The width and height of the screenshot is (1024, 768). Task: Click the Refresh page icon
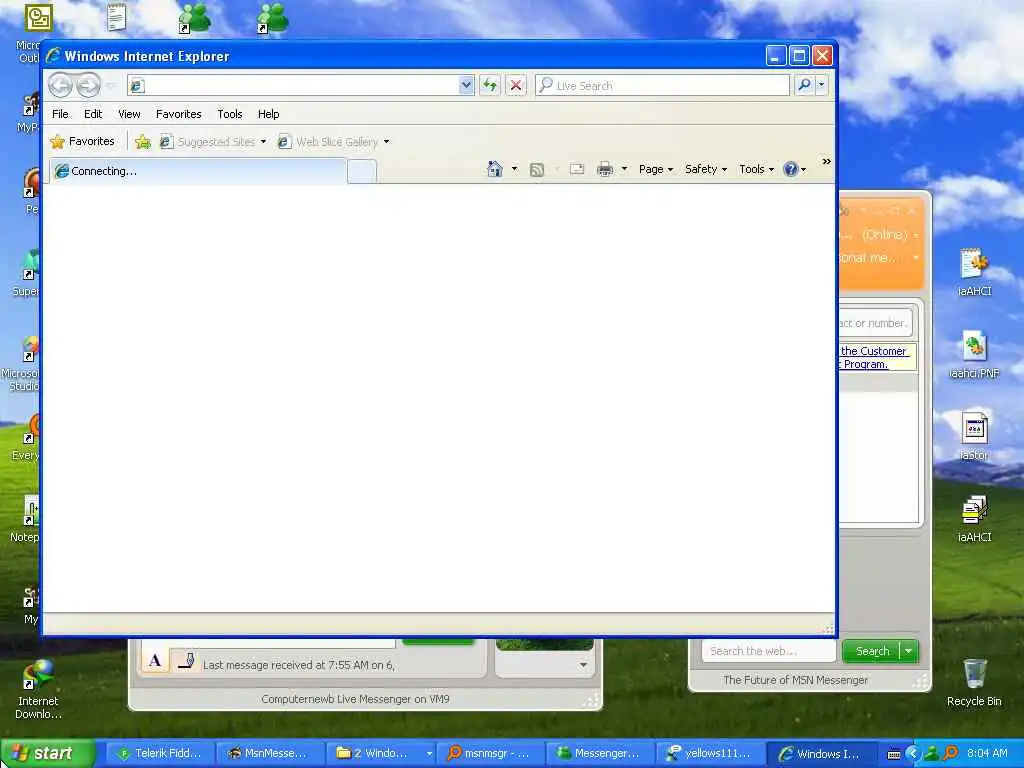[490, 85]
